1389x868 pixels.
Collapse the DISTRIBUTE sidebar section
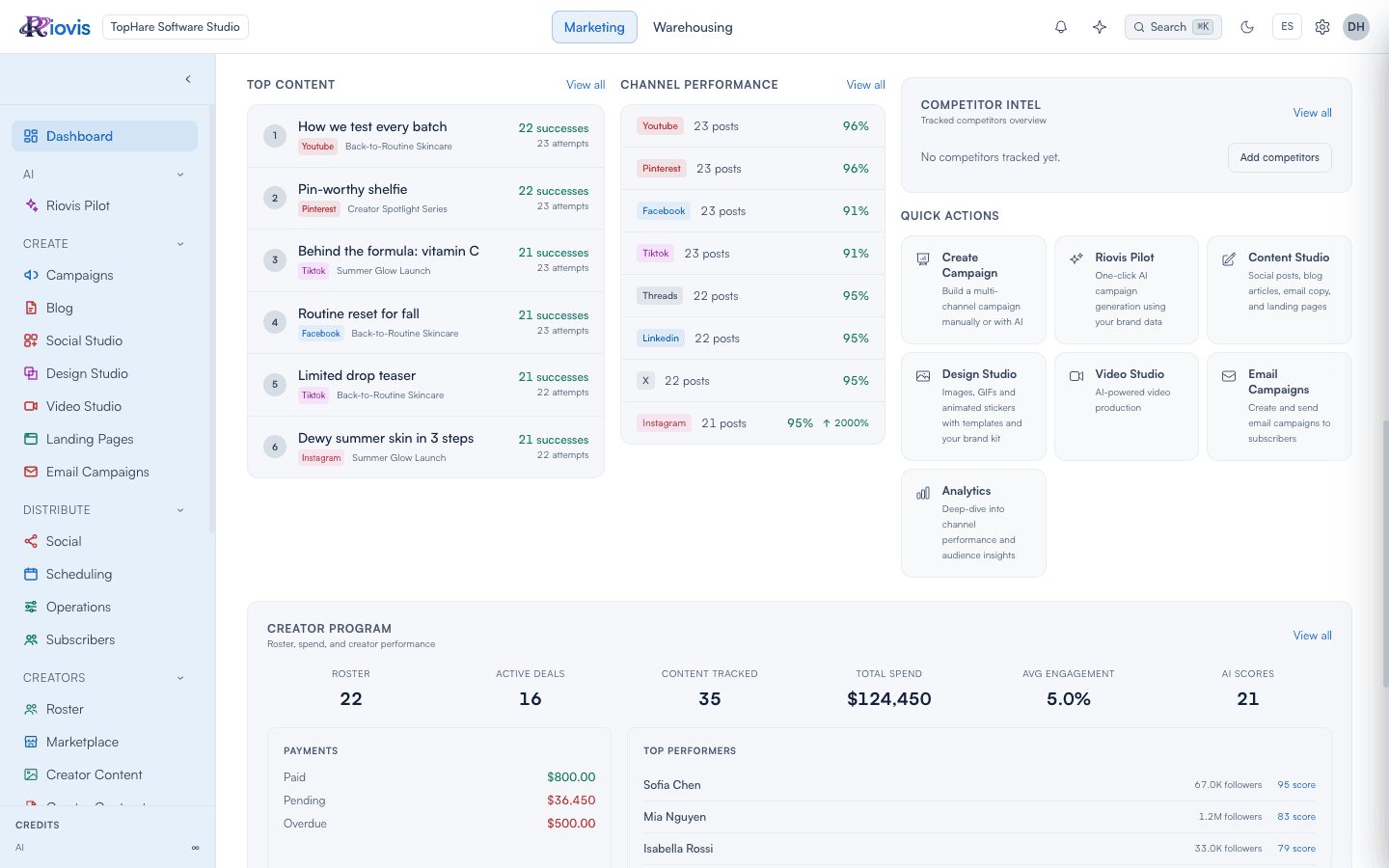tap(180, 510)
